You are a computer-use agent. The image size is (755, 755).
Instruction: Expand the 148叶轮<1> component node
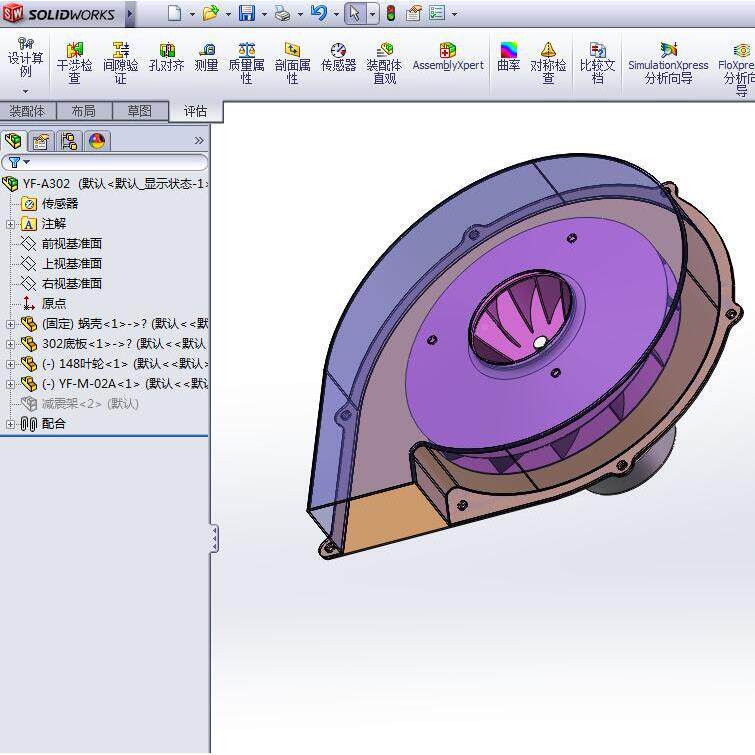coord(10,364)
